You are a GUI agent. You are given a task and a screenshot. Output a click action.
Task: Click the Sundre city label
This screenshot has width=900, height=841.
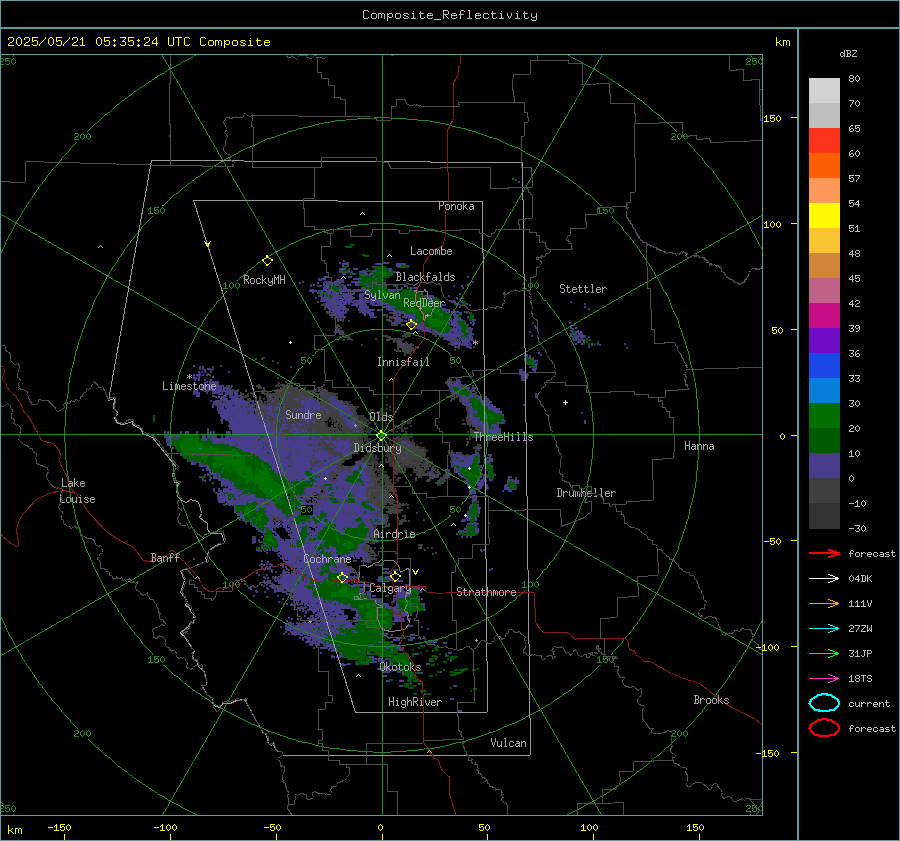pyautogui.click(x=303, y=414)
